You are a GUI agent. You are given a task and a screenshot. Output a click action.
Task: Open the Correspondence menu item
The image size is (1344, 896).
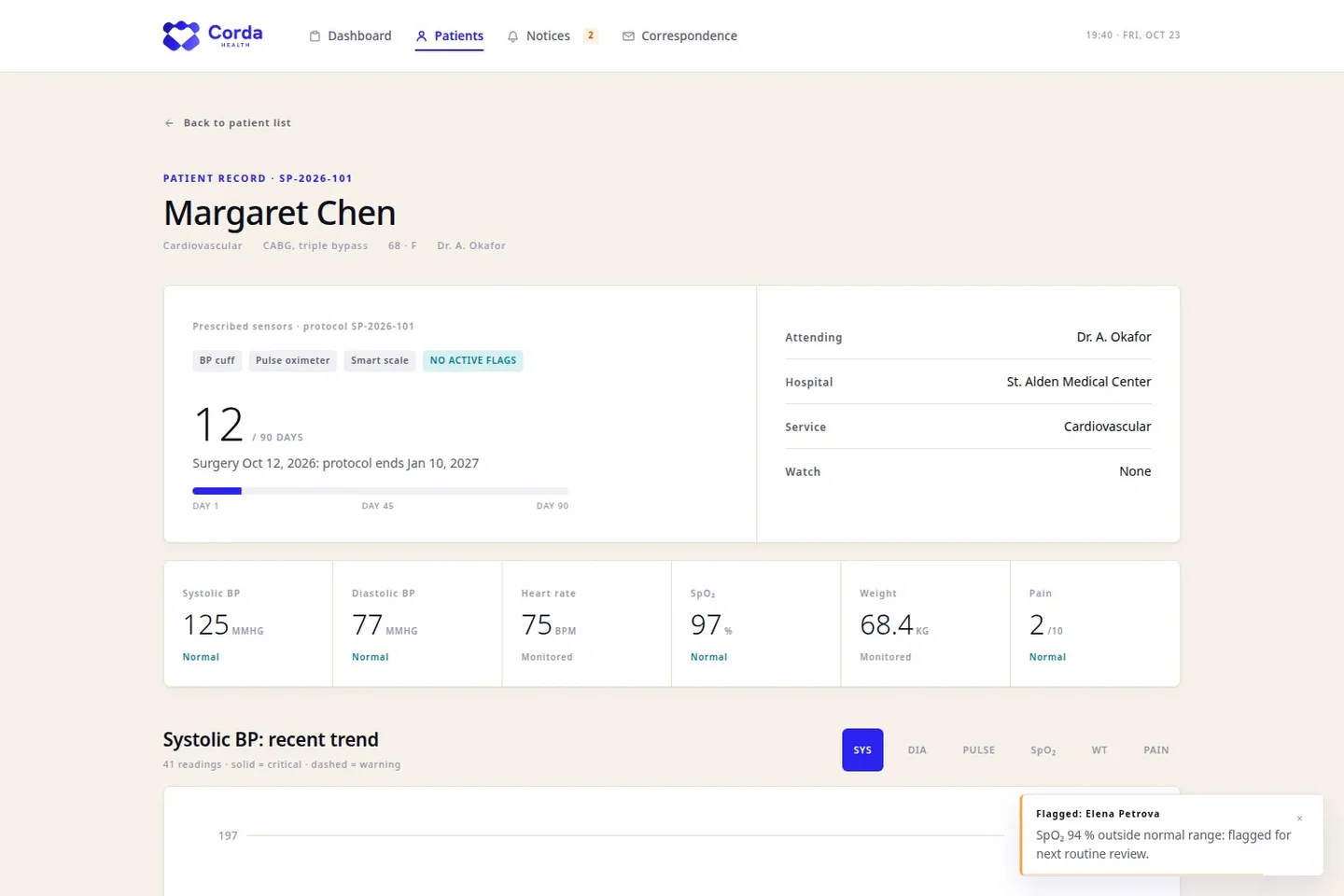pos(679,36)
